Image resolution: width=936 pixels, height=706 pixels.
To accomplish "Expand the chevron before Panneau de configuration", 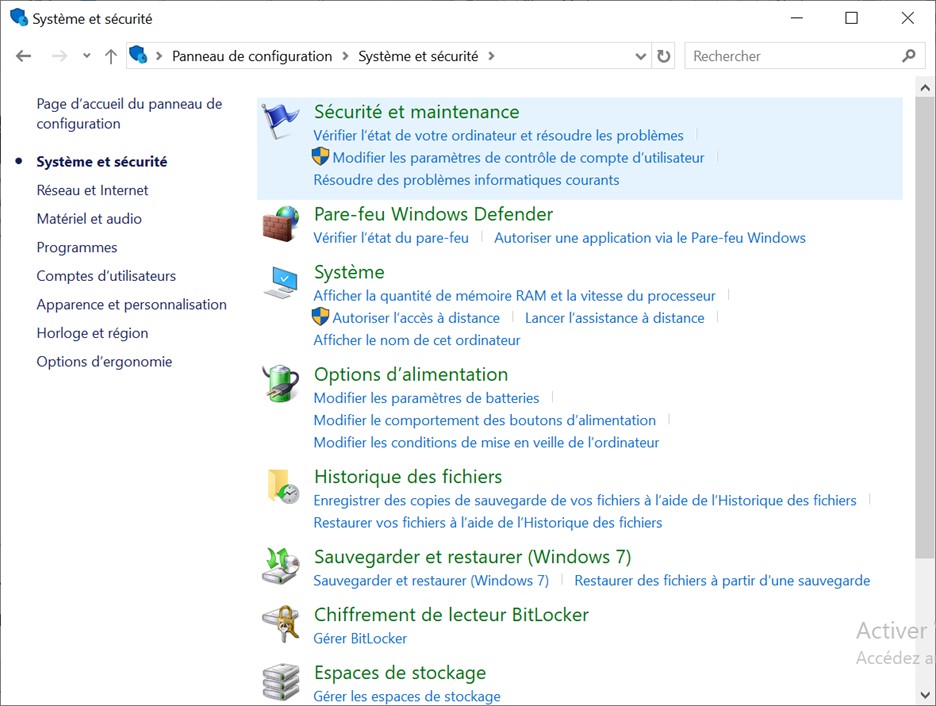I will tap(159, 56).
